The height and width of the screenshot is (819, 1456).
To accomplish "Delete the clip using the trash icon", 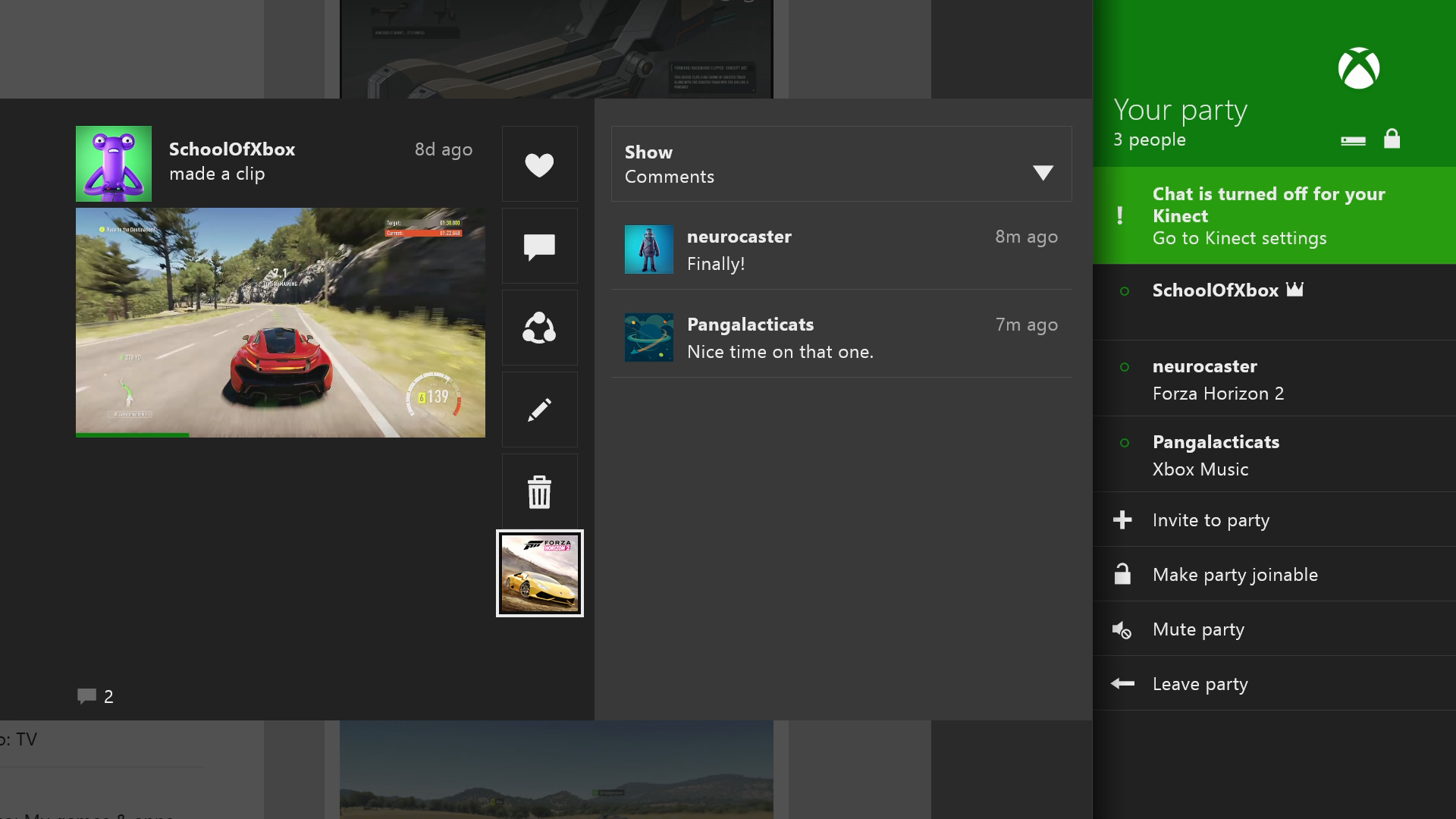I will 538,491.
